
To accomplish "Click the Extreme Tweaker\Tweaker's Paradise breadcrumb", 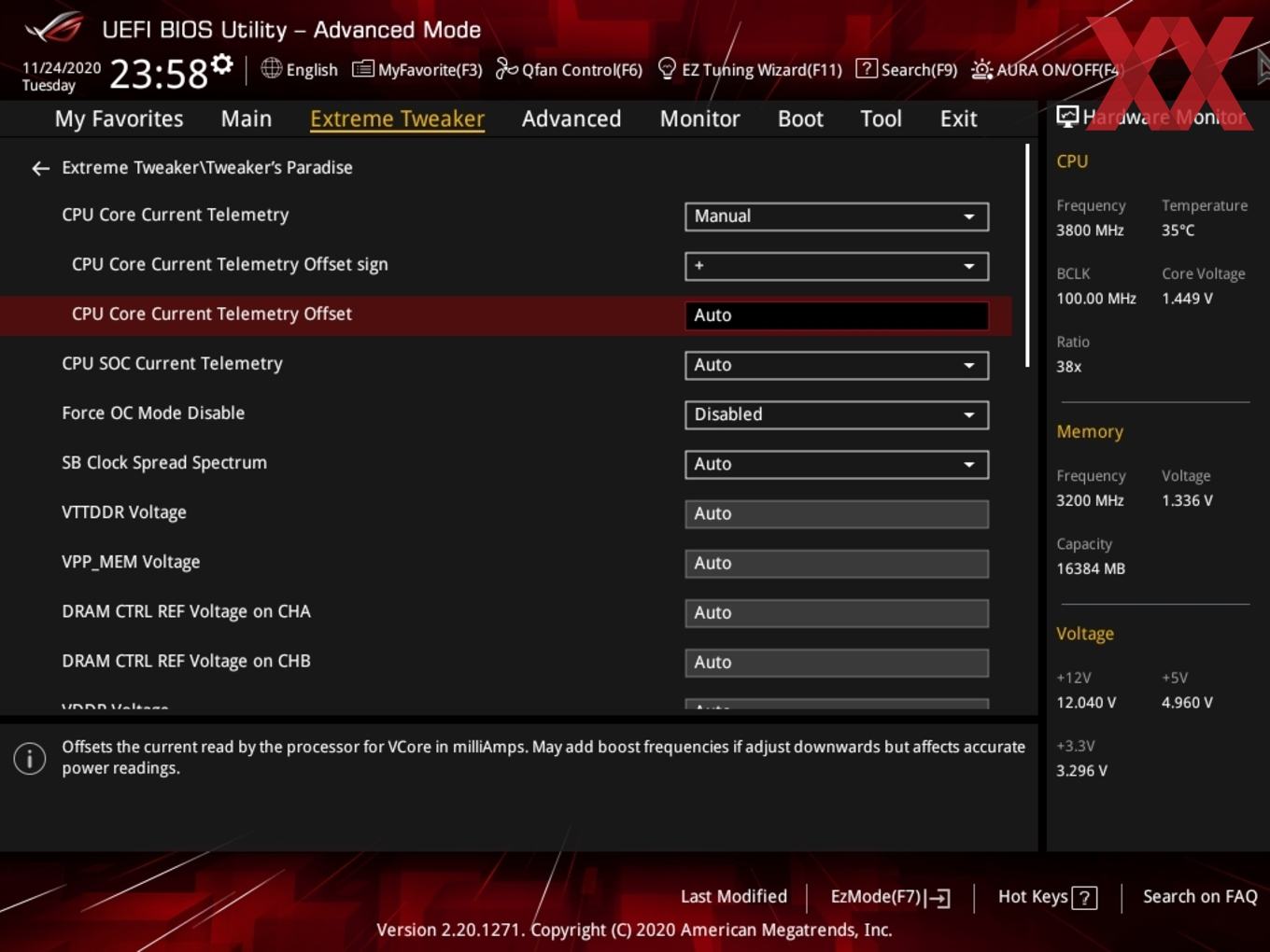I will (207, 167).
